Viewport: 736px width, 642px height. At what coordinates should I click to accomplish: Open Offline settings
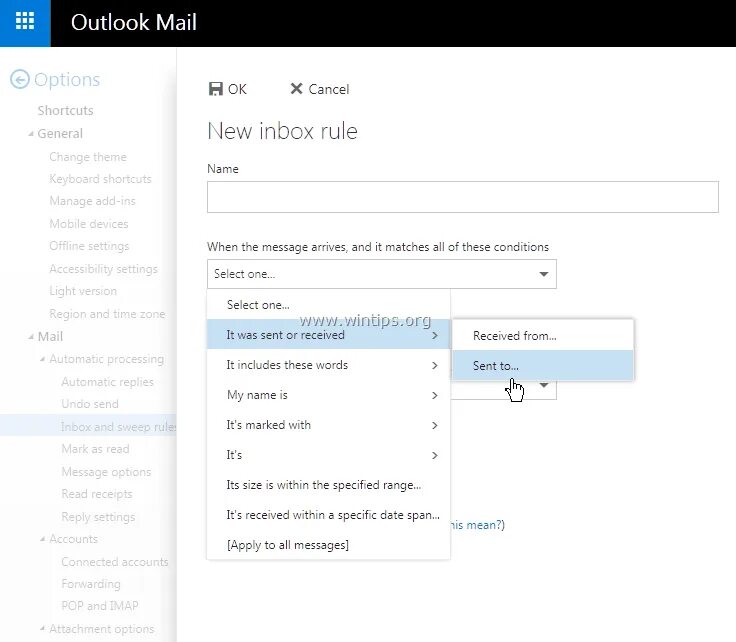click(89, 246)
